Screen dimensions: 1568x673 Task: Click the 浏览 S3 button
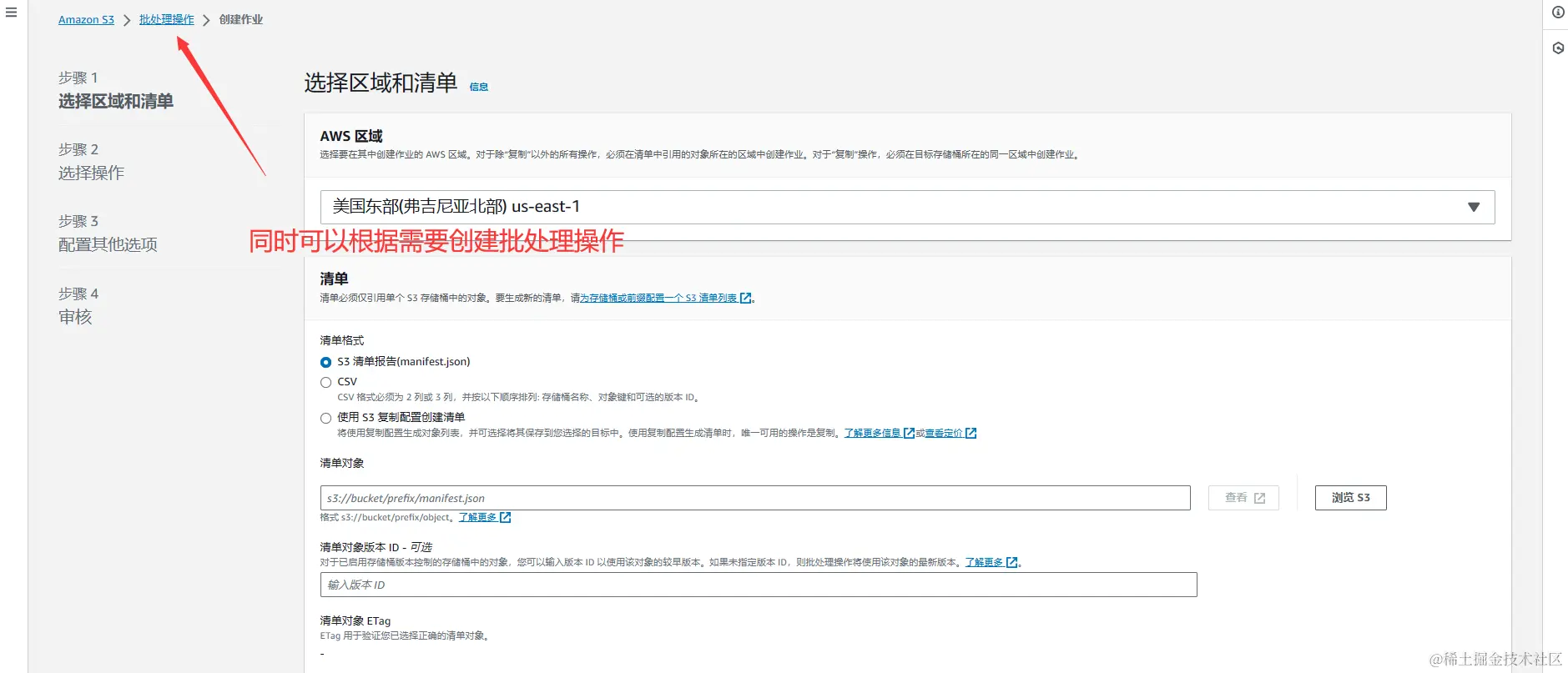(x=1350, y=498)
